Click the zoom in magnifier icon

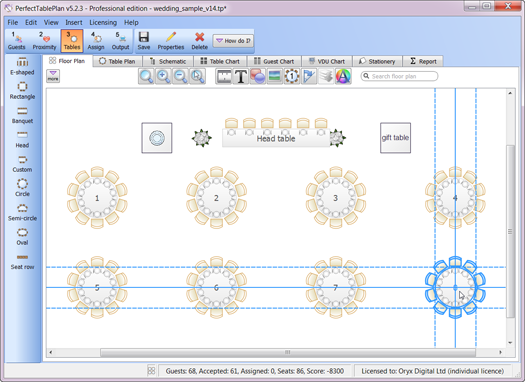163,76
